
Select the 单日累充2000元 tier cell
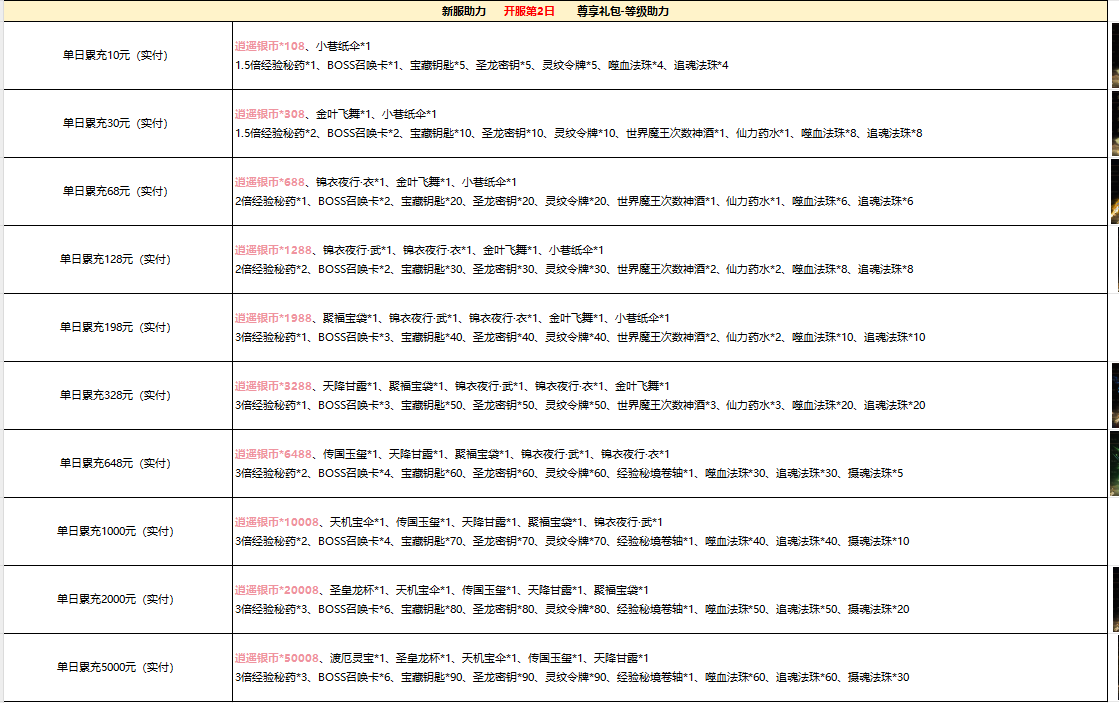pyautogui.click(x=115, y=599)
